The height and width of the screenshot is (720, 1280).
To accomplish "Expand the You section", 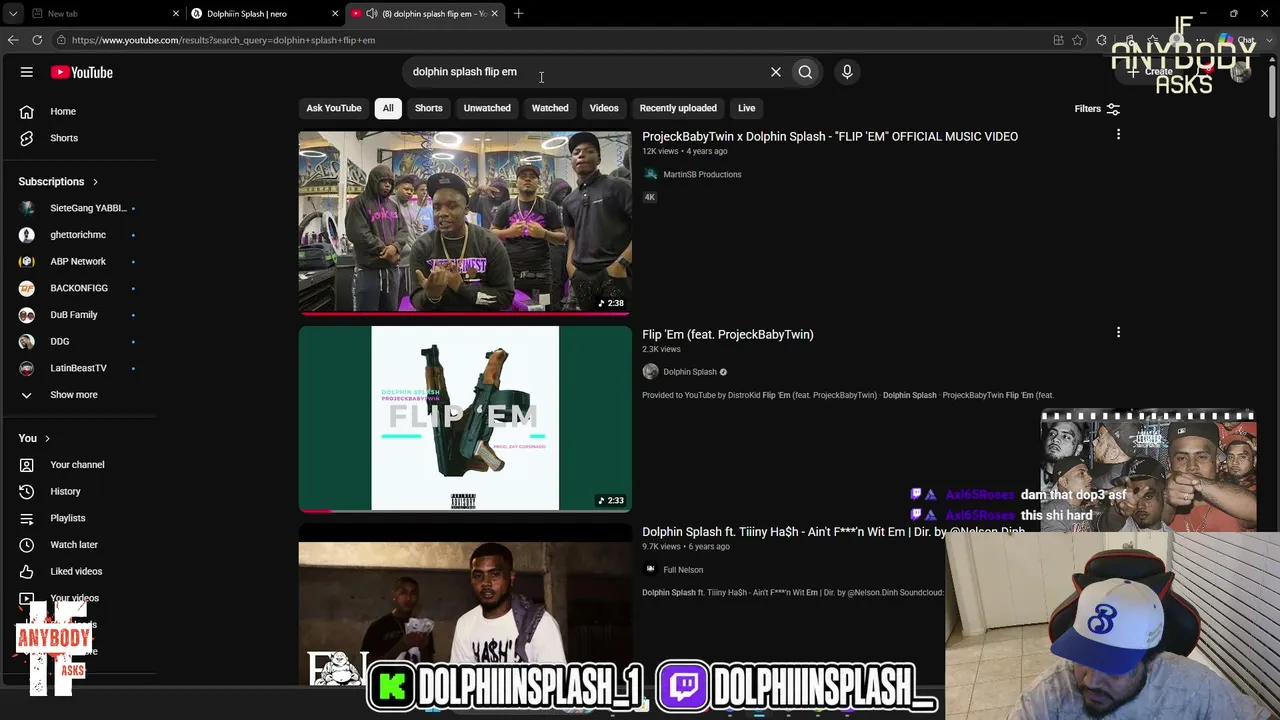I will point(34,438).
